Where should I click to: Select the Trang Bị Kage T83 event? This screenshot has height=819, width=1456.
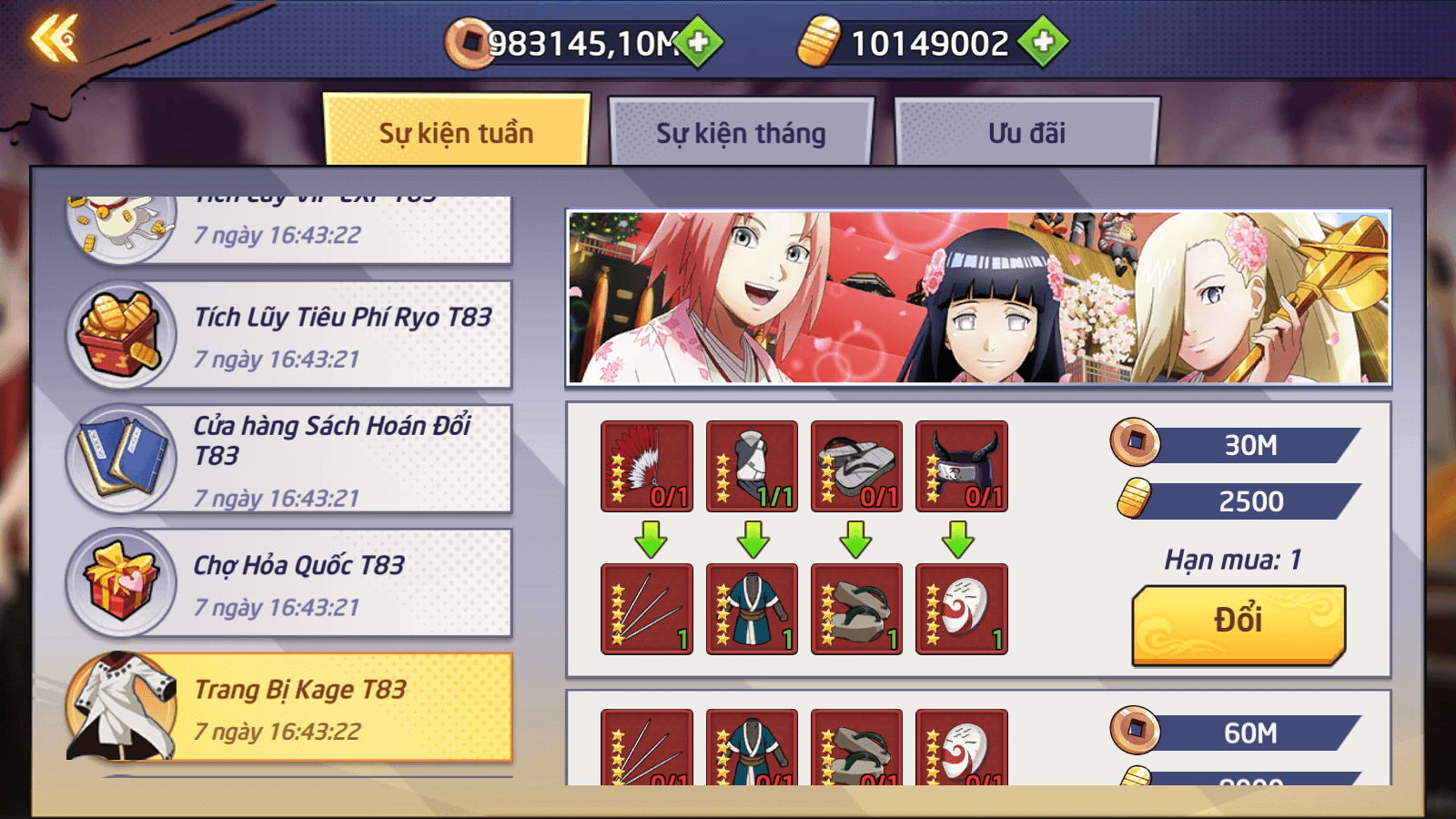[x=289, y=707]
